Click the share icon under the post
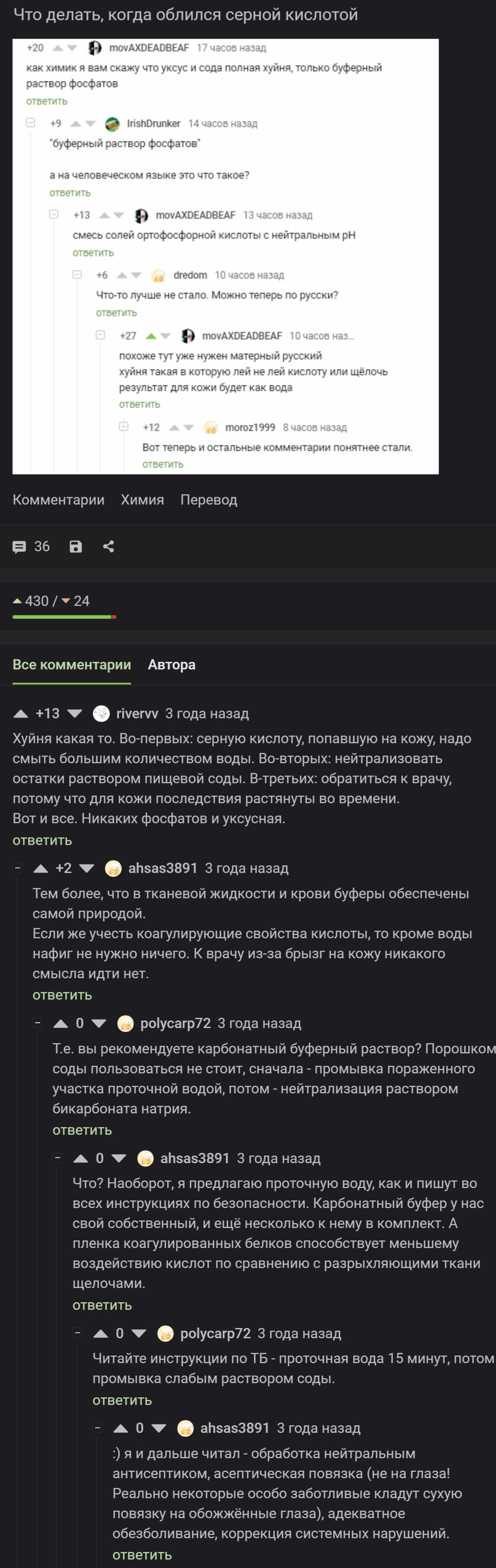Image resolution: width=496 pixels, height=1568 pixels. [109, 547]
